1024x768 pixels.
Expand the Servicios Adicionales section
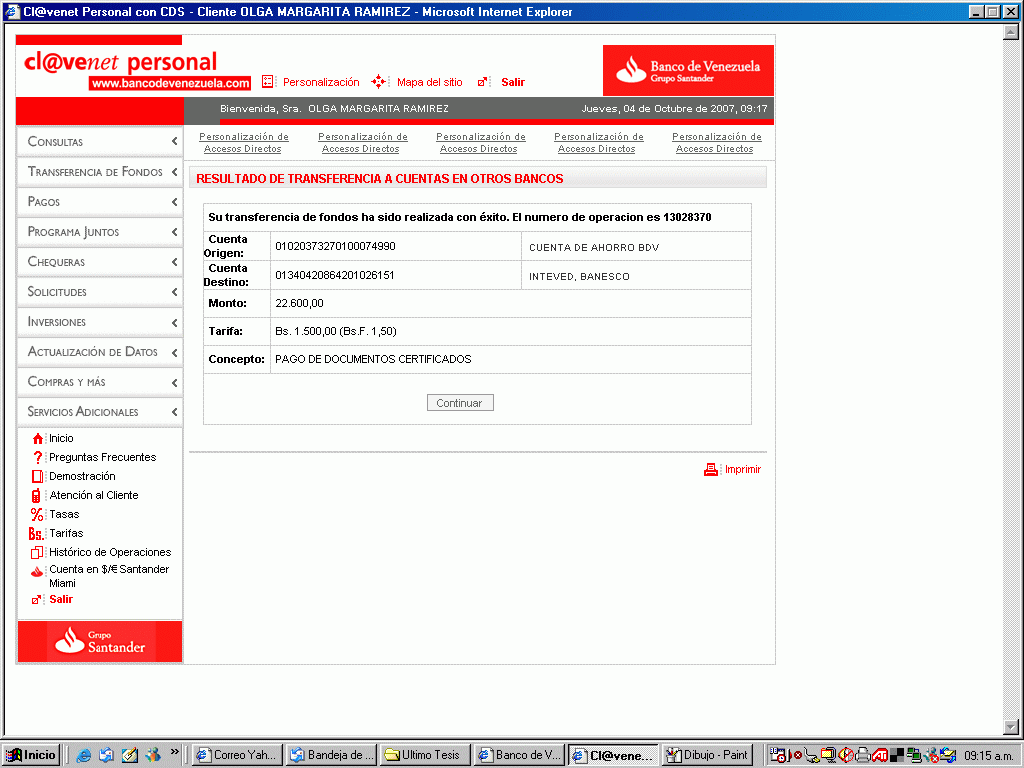pyautogui.click(x=100, y=412)
